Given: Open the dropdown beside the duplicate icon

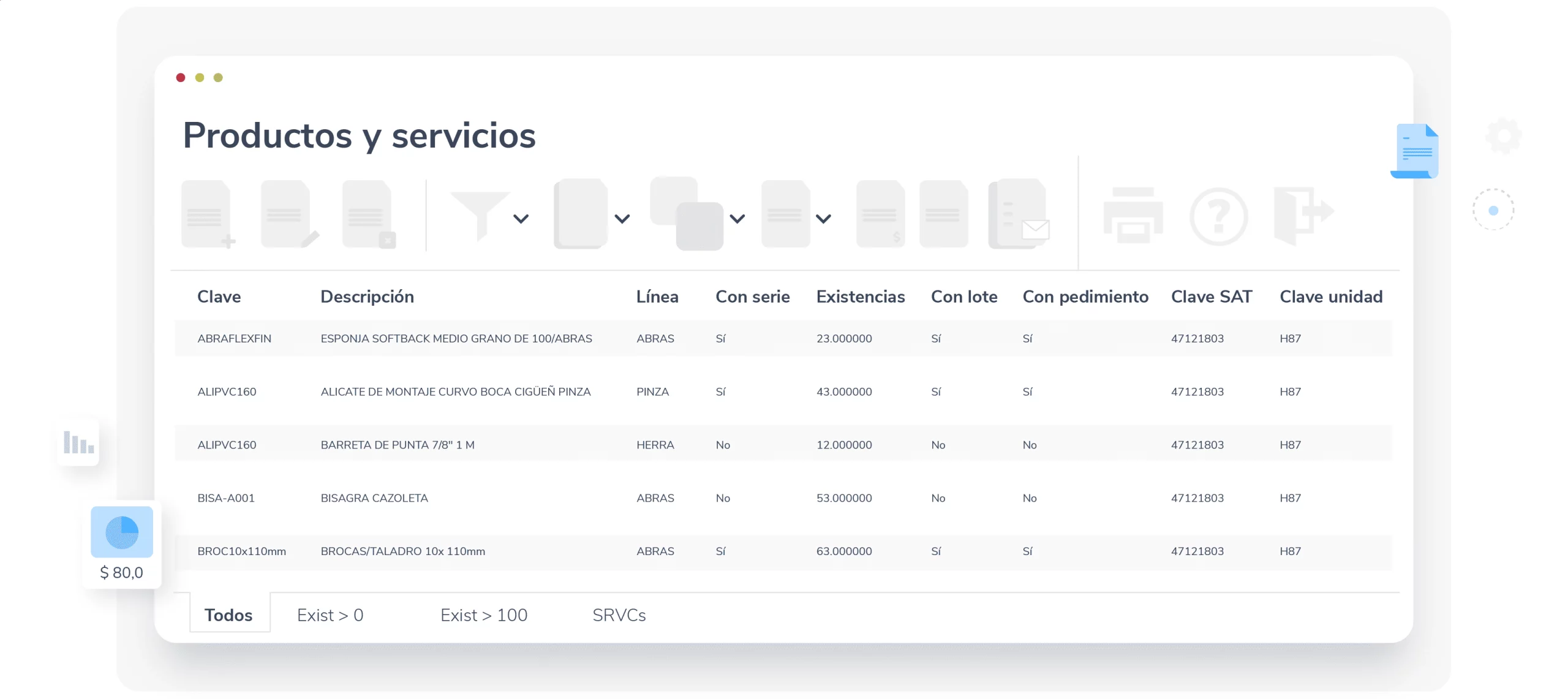Looking at the screenshot, I should 737,217.
